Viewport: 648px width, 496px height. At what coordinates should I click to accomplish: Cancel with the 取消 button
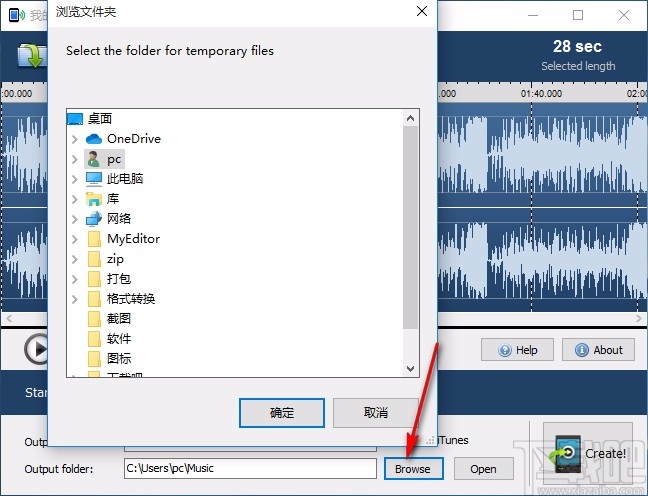point(375,413)
